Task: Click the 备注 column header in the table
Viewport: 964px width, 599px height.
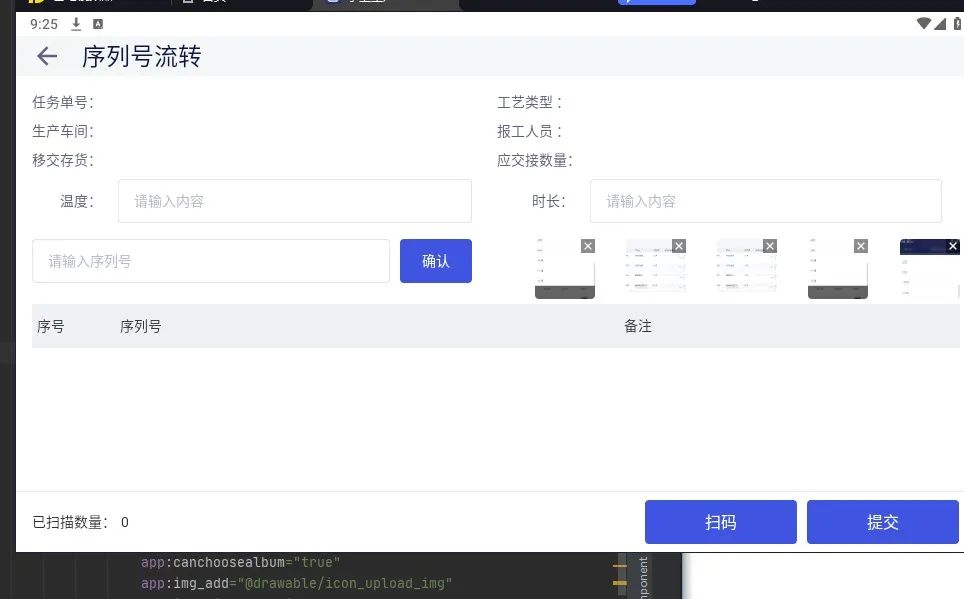Action: [x=638, y=325]
